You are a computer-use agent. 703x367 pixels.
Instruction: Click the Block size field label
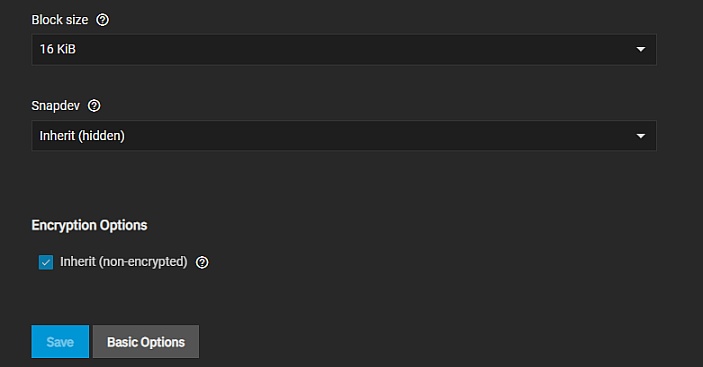pyautogui.click(x=60, y=20)
